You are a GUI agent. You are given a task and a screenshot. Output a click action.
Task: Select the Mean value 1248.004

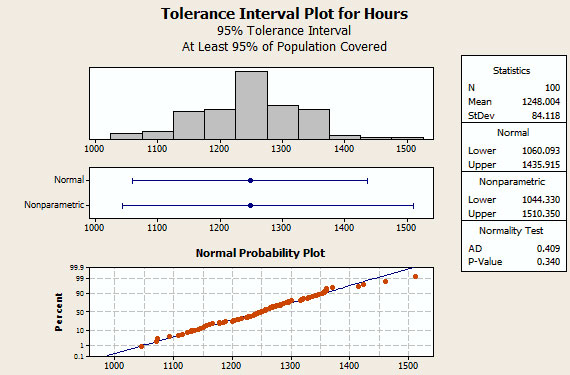coord(541,102)
